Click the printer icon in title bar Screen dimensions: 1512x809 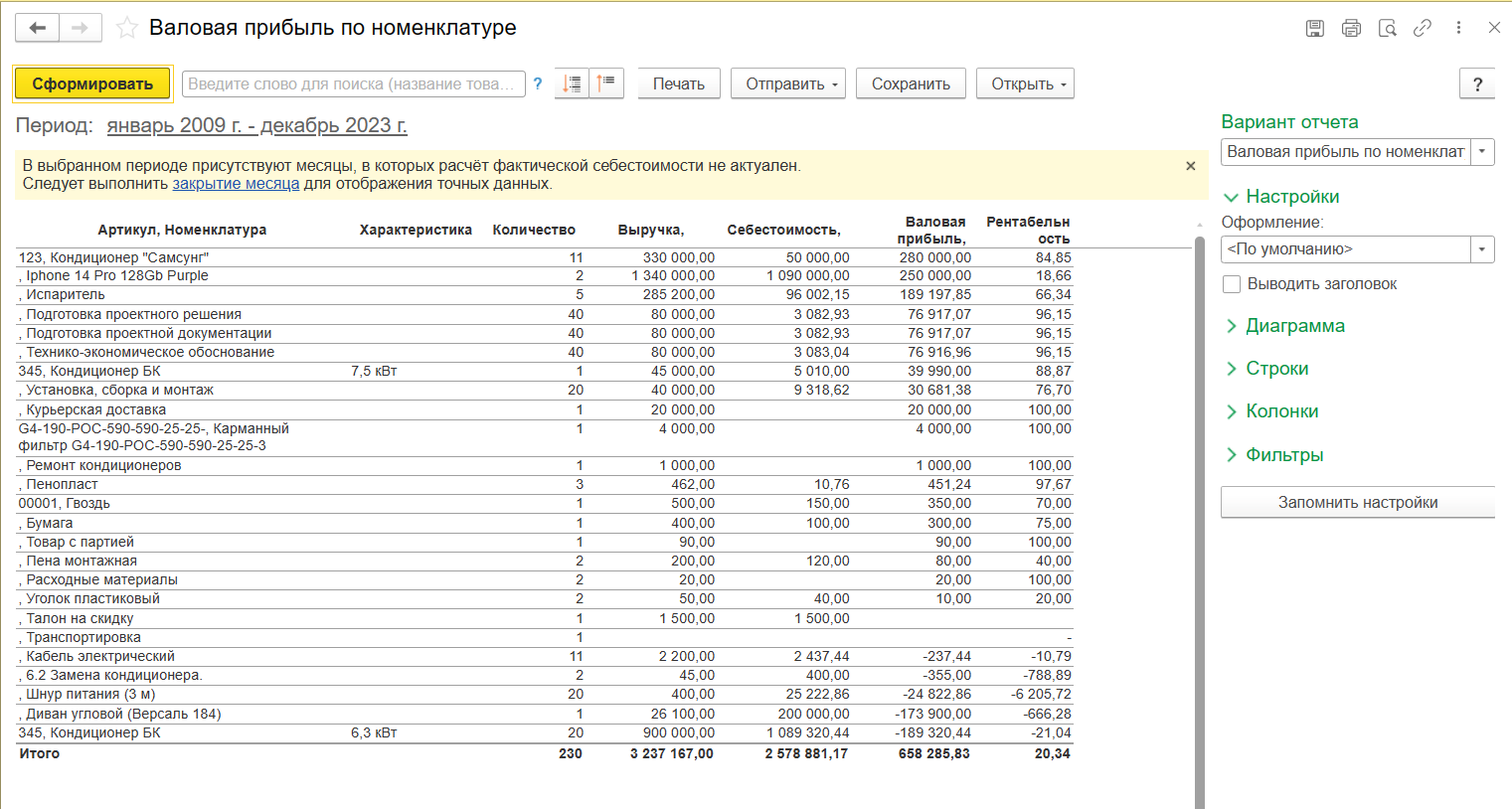pos(1351,28)
